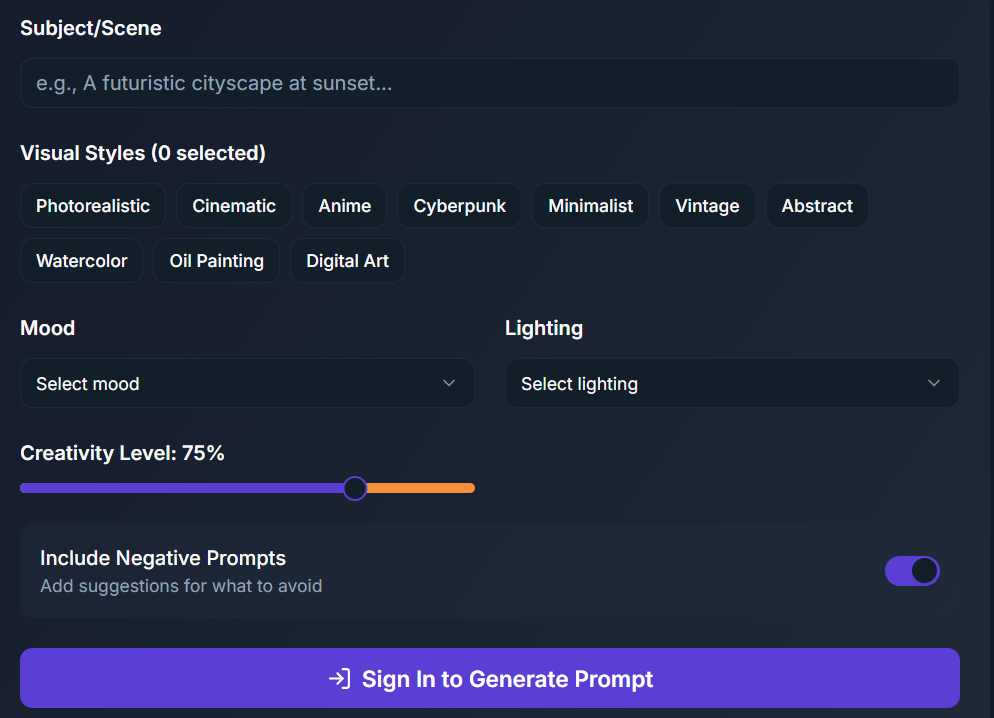Click the sign-in arrow icon on the generate button
This screenshot has height=718, width=994.
[x=338, y=678]
